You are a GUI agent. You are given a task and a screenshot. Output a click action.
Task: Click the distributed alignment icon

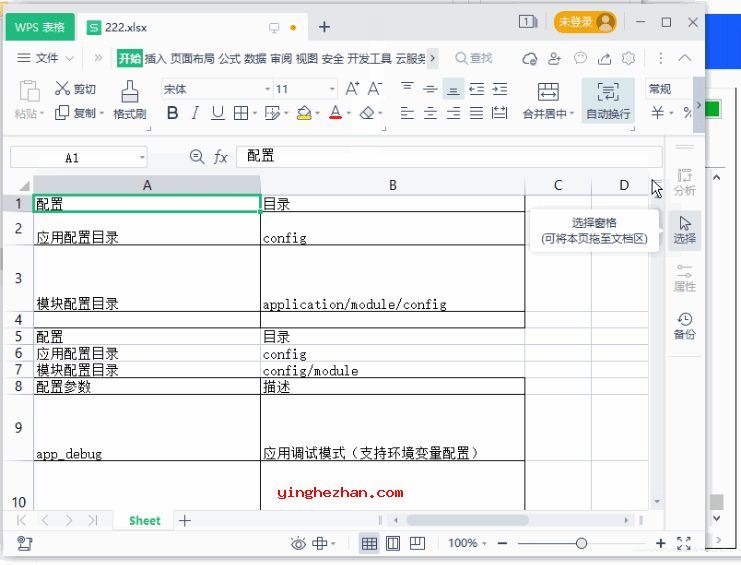(500, 113)
